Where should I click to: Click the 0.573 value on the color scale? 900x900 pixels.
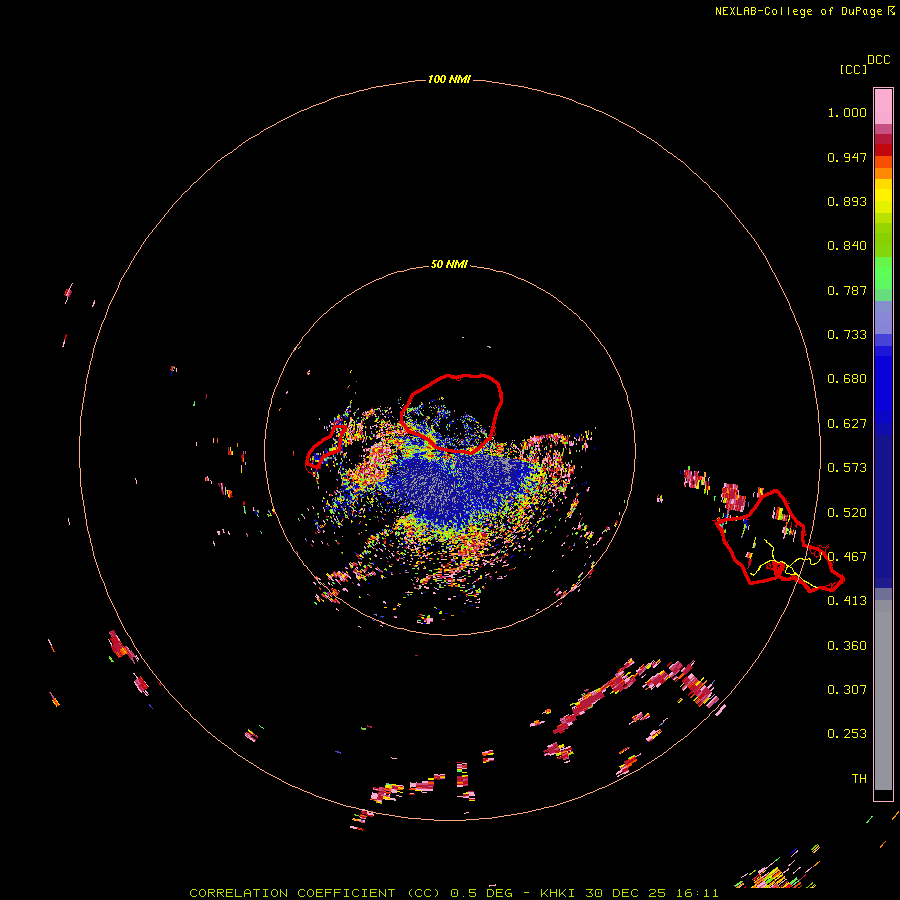847,468
